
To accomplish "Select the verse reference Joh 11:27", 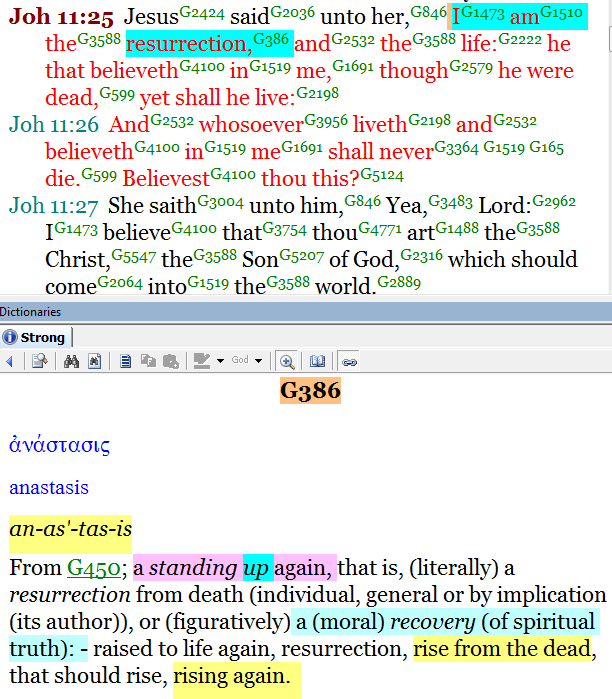I will (x=53, y=206).
